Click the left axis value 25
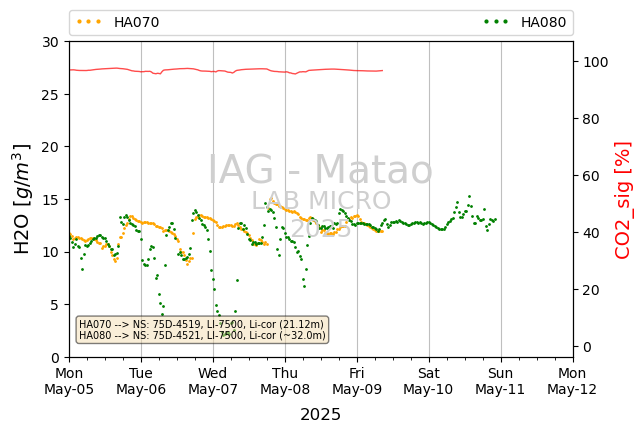The height and width of the screenshot is (433, 644). coord(50,94)
